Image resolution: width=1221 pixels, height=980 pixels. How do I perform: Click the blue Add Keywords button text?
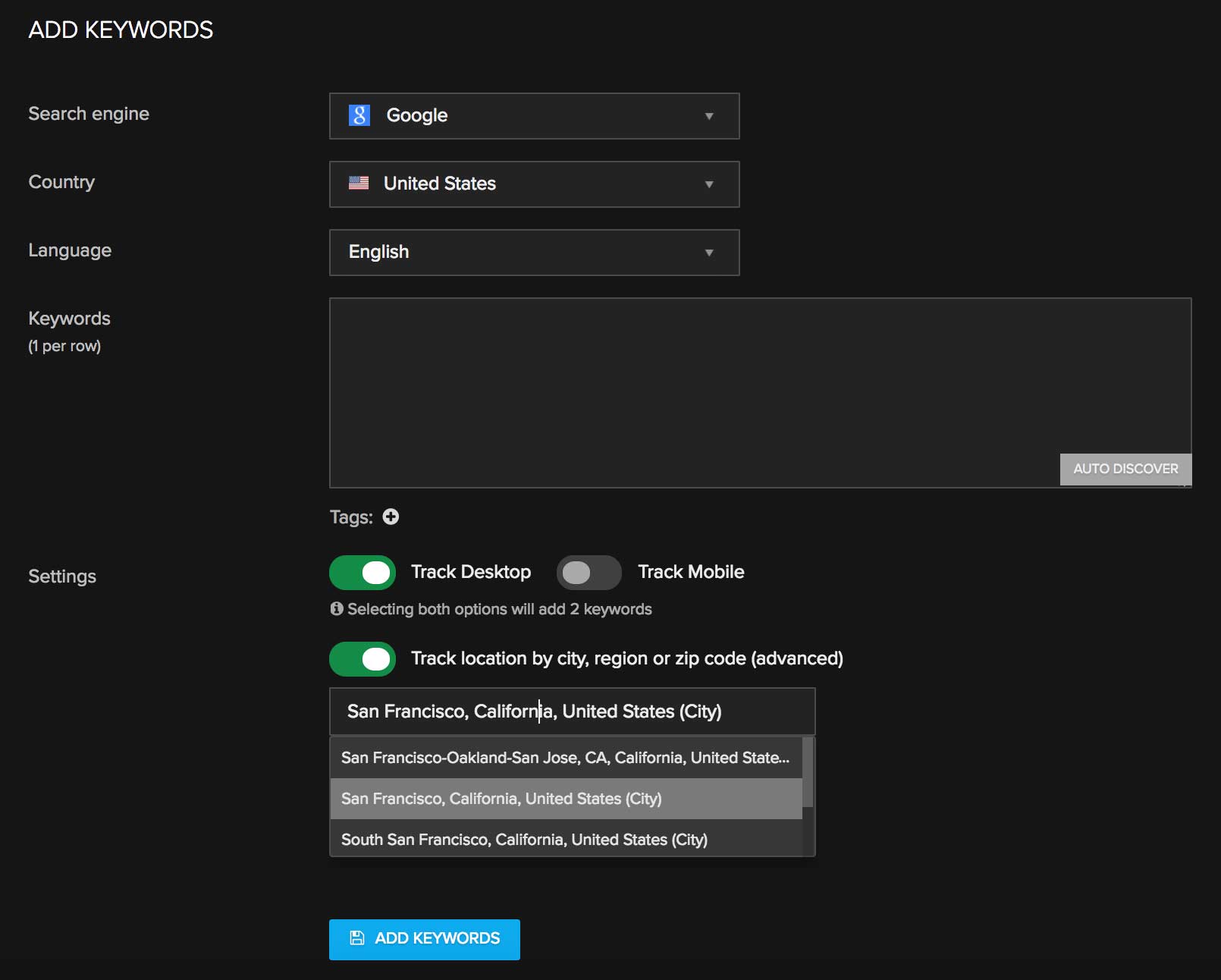coord(438,938)
